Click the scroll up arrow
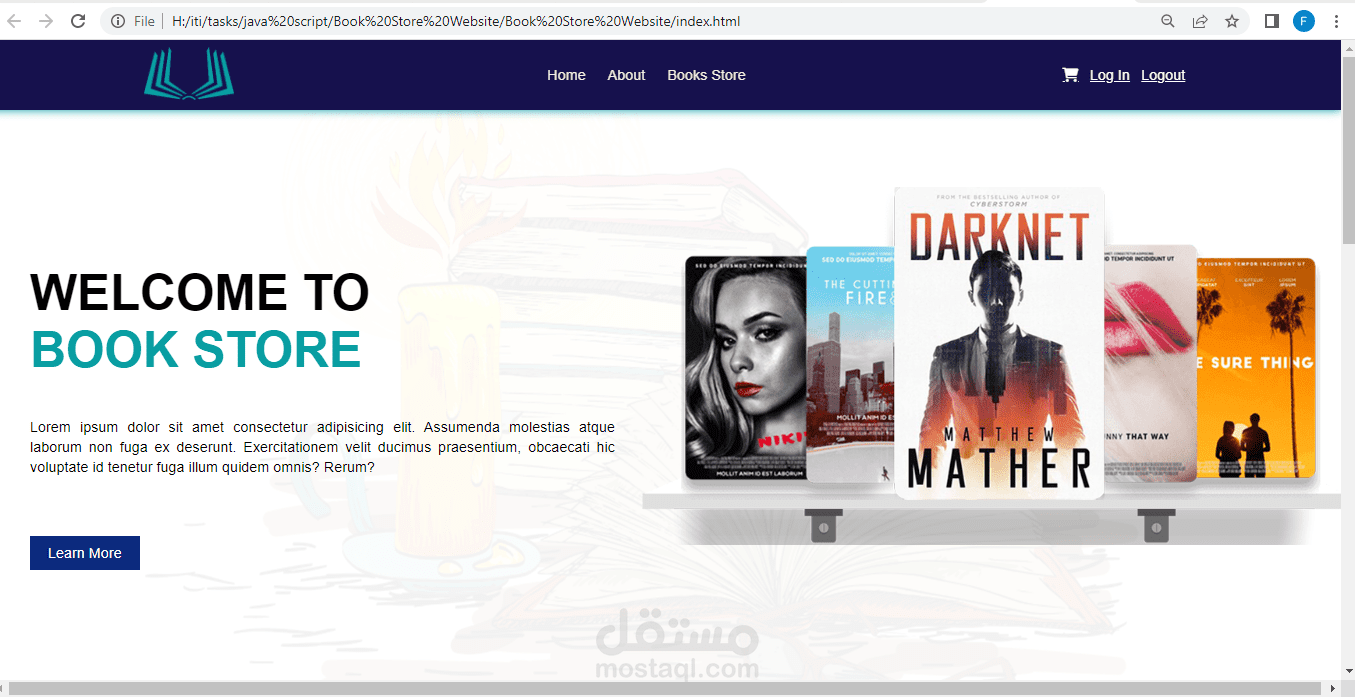Viewport: 1355px width, 697px height. (x=1347, y=48)
